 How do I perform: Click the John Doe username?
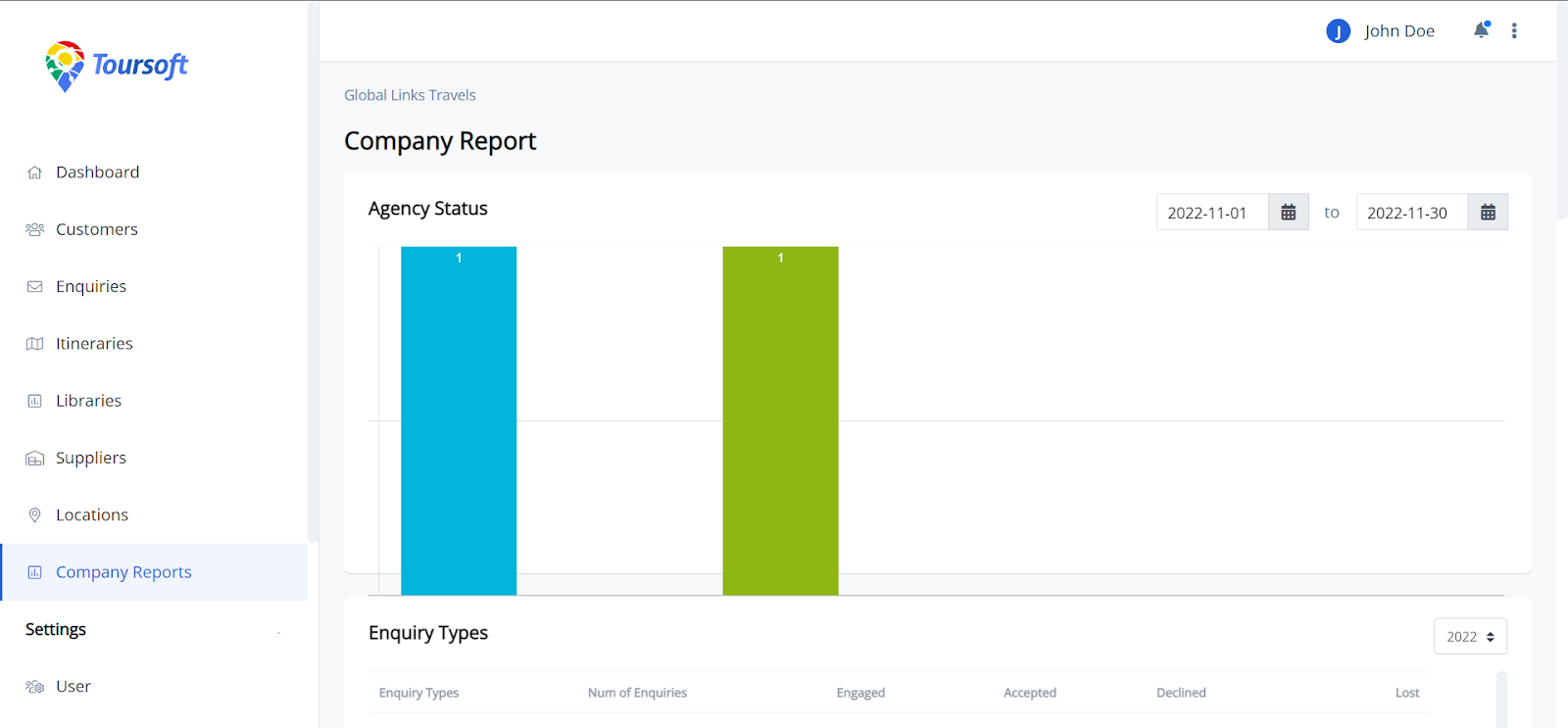point(1399,31)
